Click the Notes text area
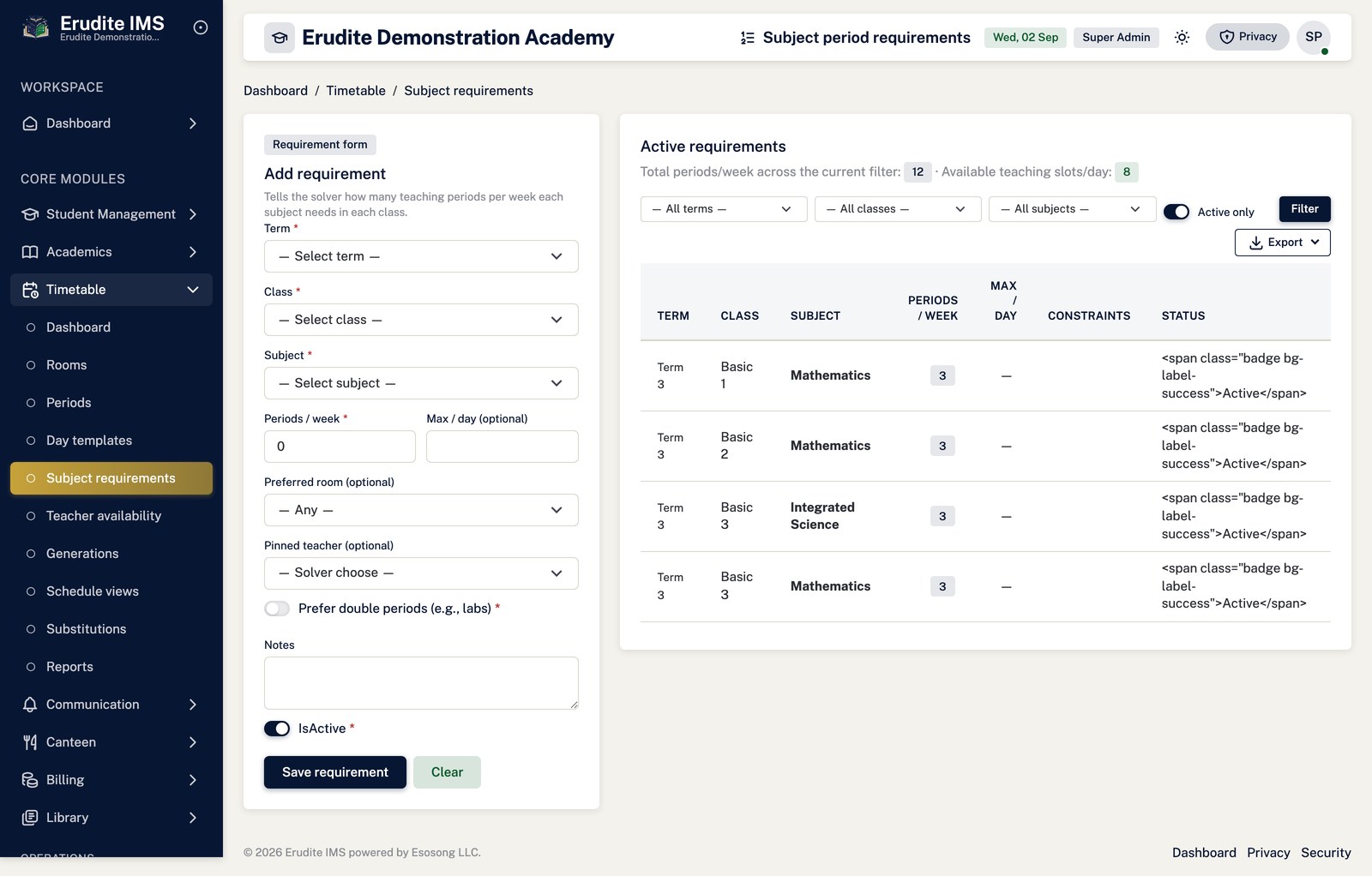This screenshot has width=1372, height=876. click(421, 683)
